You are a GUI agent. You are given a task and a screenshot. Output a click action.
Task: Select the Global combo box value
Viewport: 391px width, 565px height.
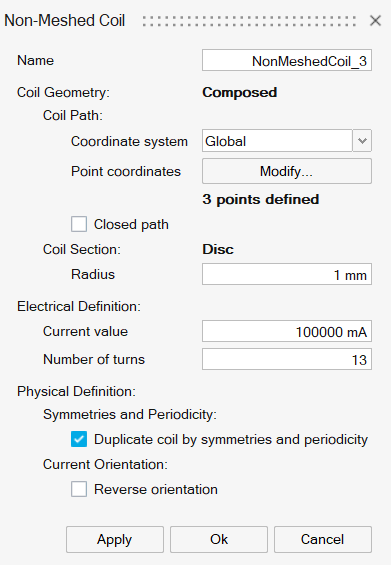pos(277,141)
